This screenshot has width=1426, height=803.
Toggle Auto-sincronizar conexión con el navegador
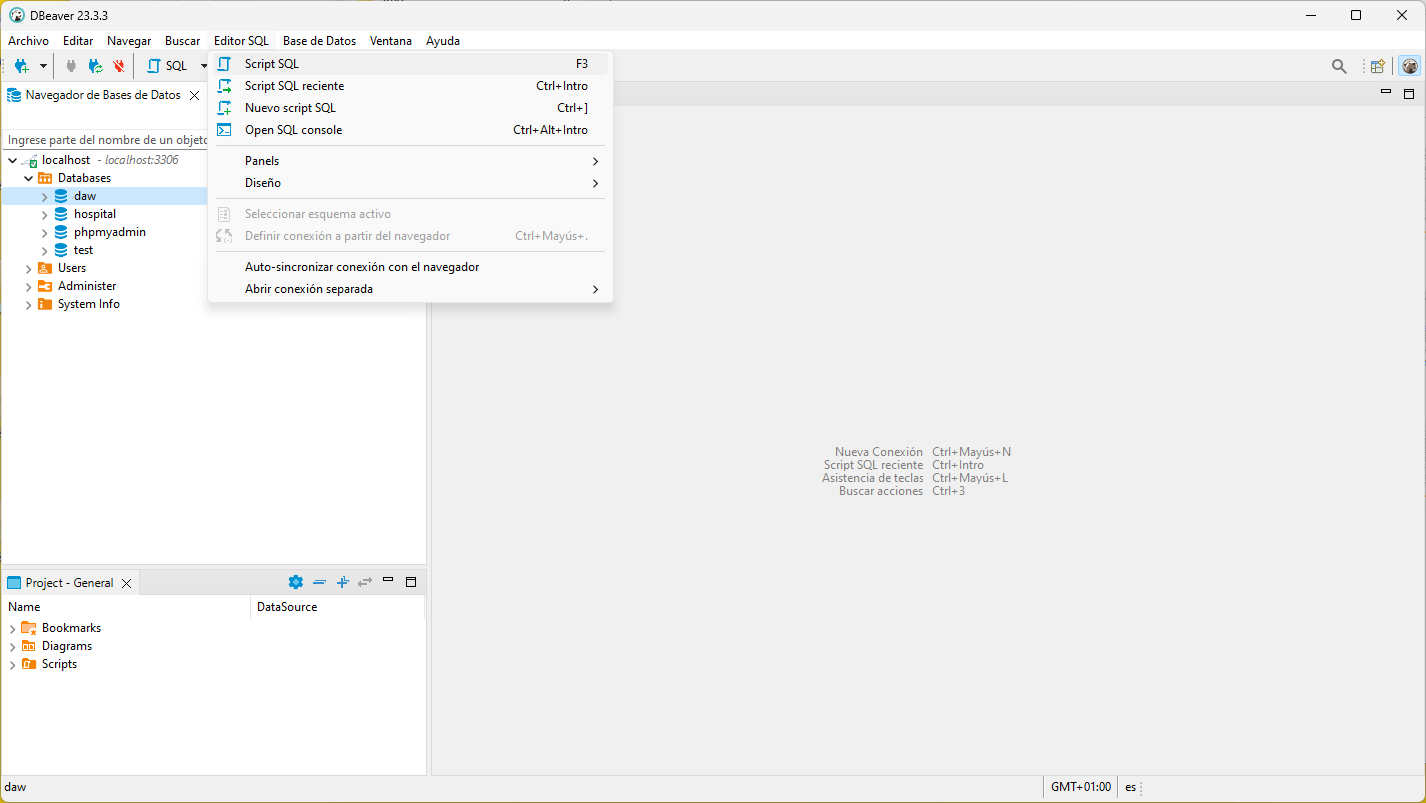(x=361, y=267)
